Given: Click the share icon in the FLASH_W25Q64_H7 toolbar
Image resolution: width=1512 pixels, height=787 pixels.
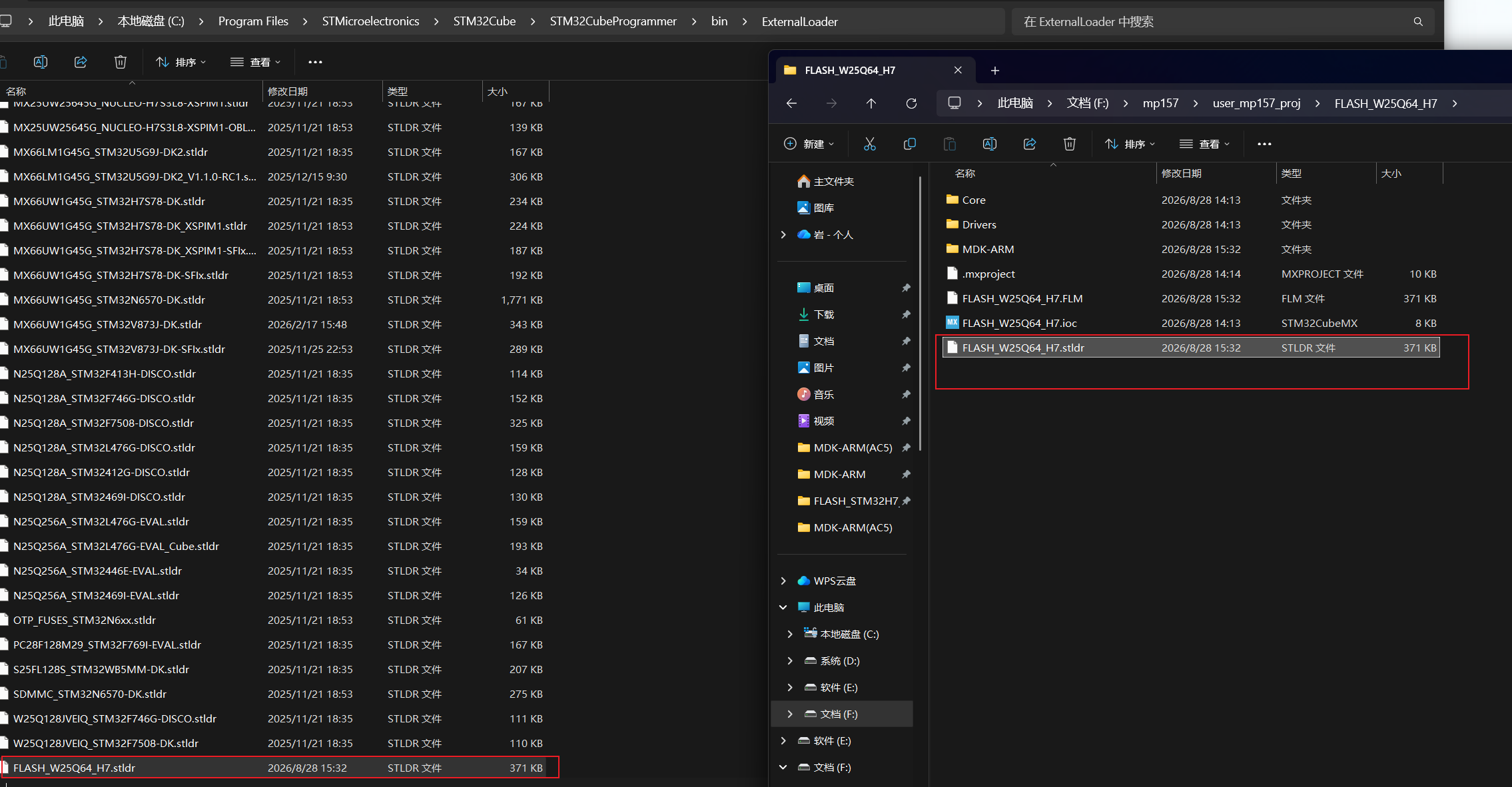Looking at the screenshot, I should click(1030, 144).
